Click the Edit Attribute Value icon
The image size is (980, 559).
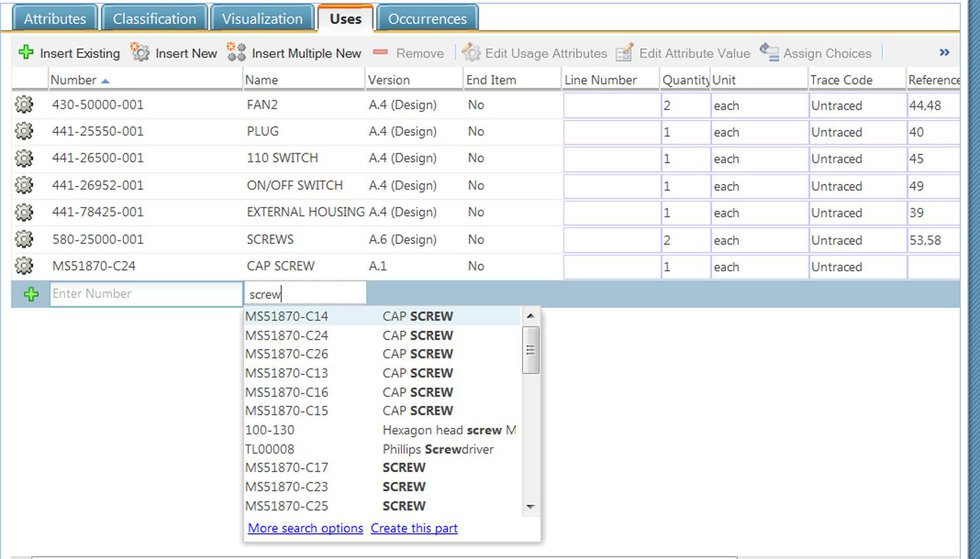(x=625, y=53)
